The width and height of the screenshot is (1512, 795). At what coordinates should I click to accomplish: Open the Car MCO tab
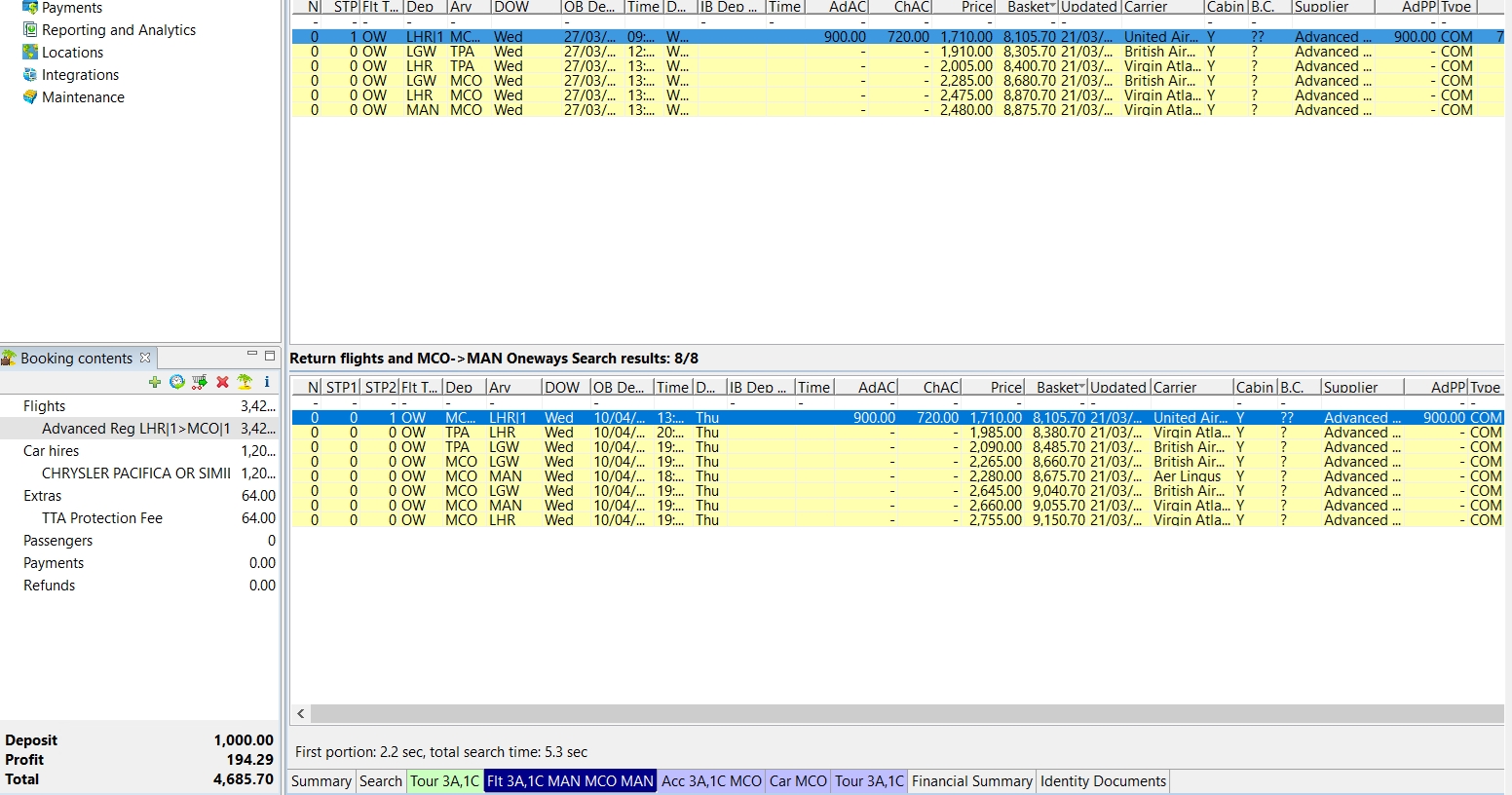[x=798, y=780]
